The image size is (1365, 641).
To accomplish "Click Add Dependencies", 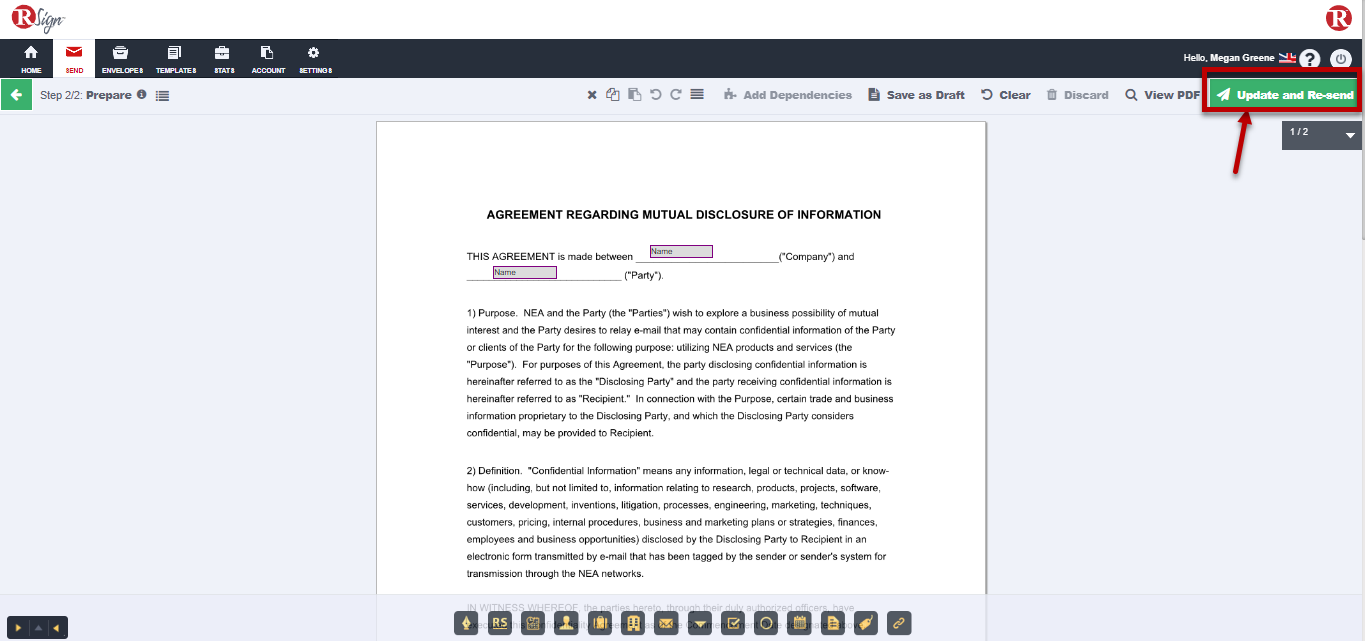I will pos(788,95).
